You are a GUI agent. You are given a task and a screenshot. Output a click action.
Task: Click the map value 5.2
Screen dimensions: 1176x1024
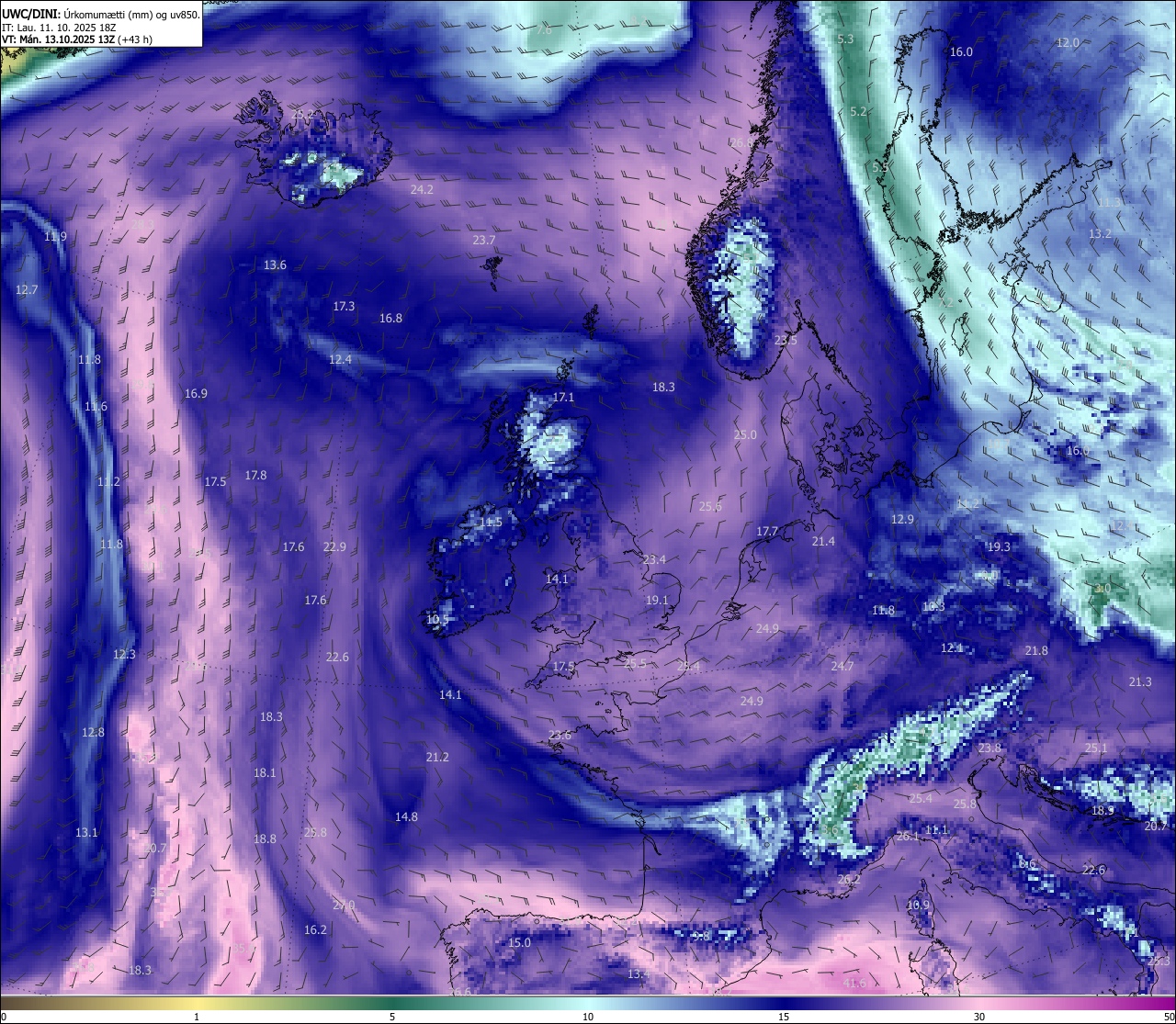(x=858, y=111)
